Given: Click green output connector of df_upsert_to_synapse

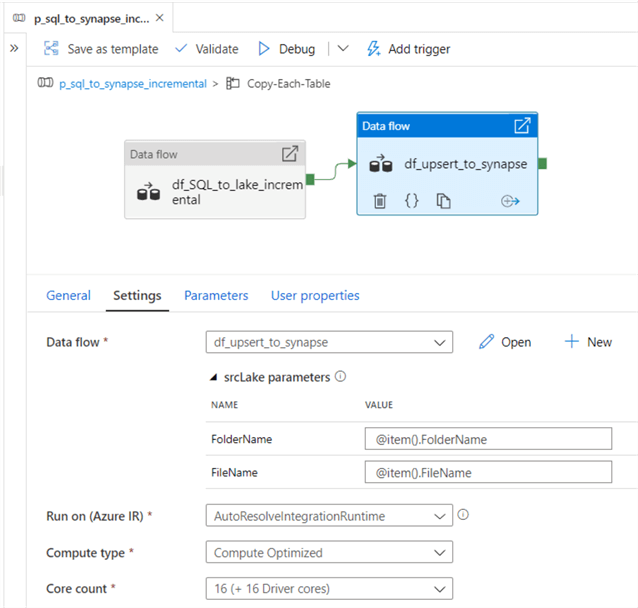Looking at the screenshot, I should click(x=542, y=164).
